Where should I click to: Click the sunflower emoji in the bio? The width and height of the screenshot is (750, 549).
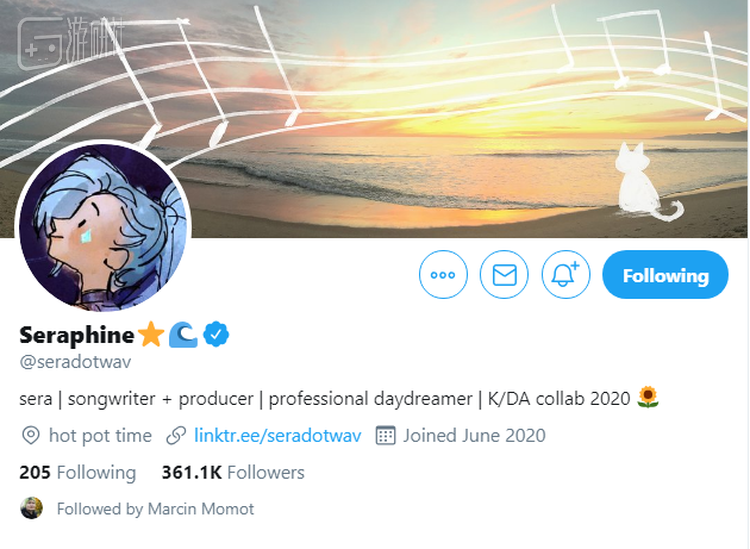649,398
